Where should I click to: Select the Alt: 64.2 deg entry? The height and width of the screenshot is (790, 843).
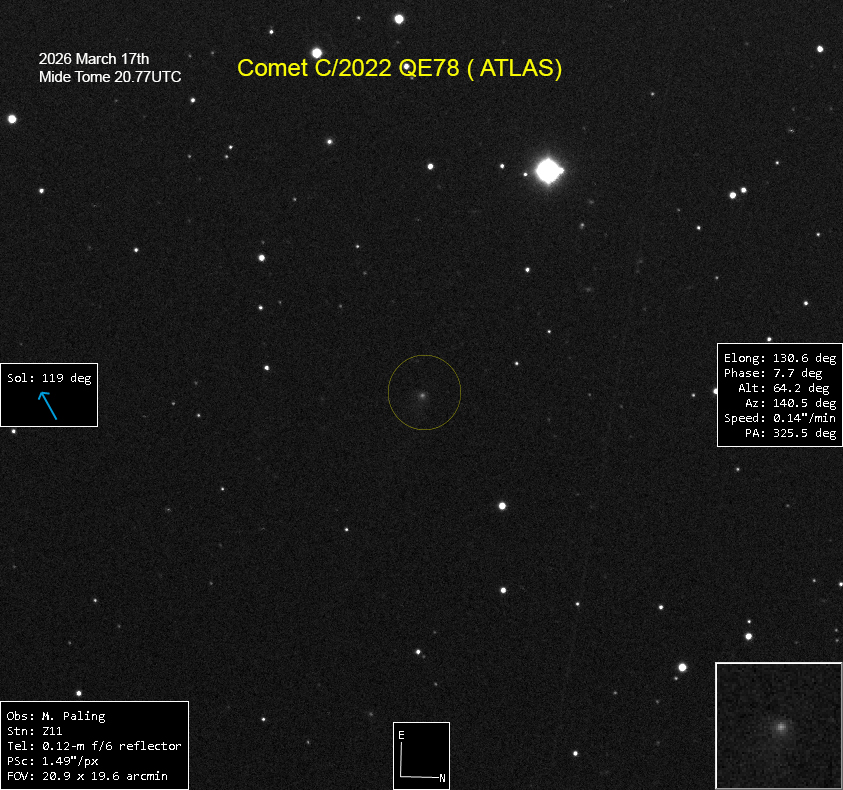786,388
